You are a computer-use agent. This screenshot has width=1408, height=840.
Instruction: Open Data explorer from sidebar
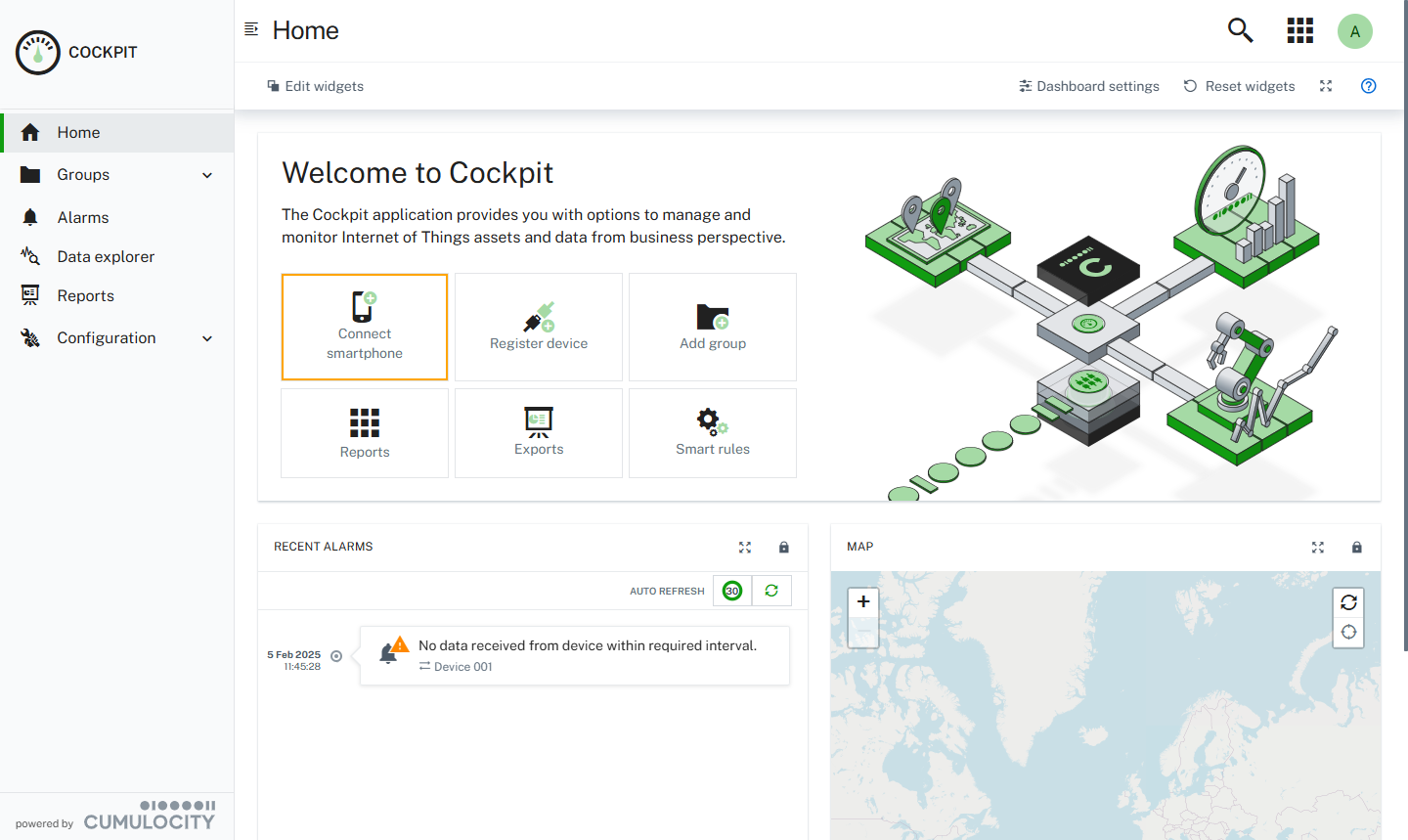pos(106,256)
